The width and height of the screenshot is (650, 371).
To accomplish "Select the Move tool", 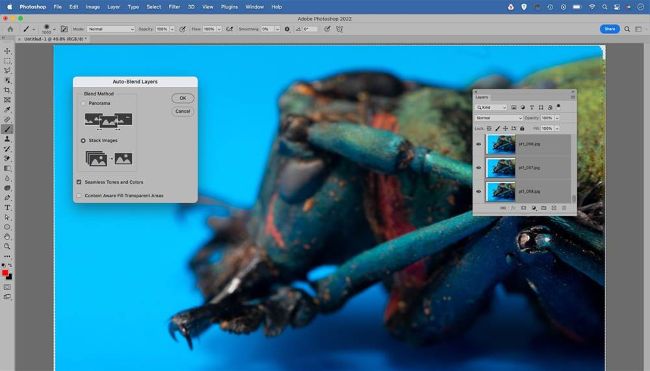I will coord(7,51).
